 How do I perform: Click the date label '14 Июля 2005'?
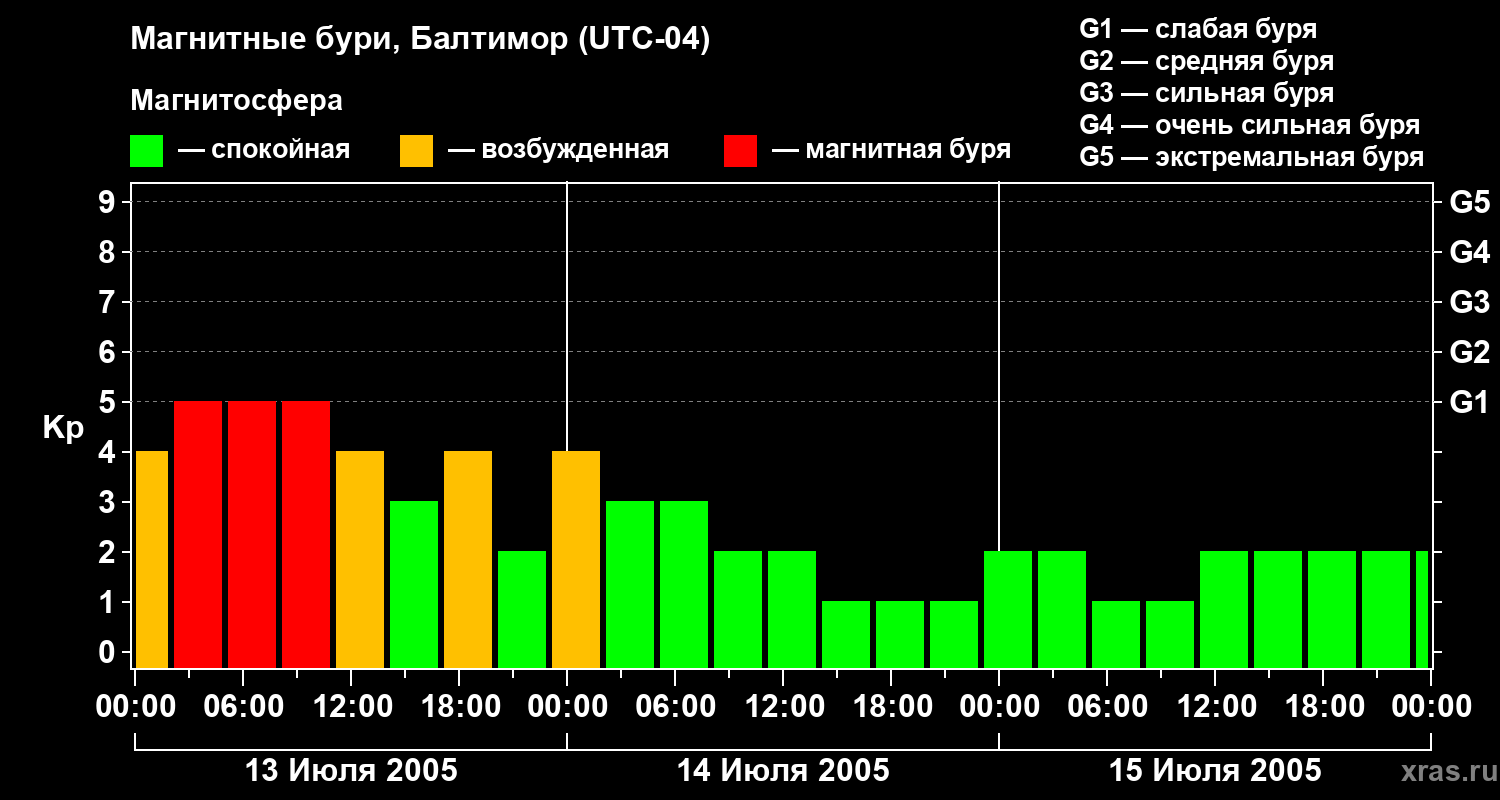click(x=783, y=771)
